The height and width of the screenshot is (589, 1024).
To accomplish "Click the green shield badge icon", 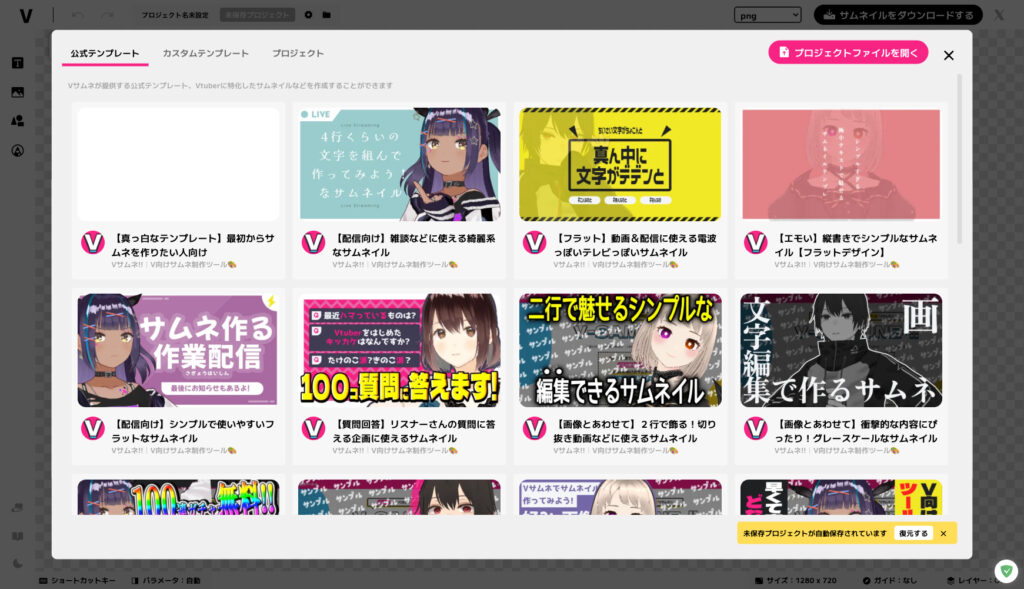I will [x=1005, y=571].
